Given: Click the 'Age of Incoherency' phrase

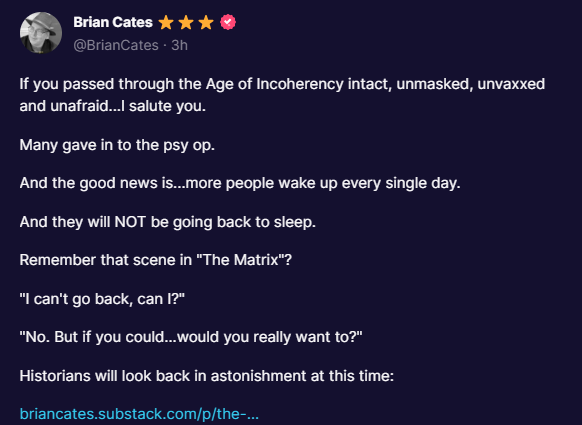Looking at the screenshot, I should [x=274, y=84].
